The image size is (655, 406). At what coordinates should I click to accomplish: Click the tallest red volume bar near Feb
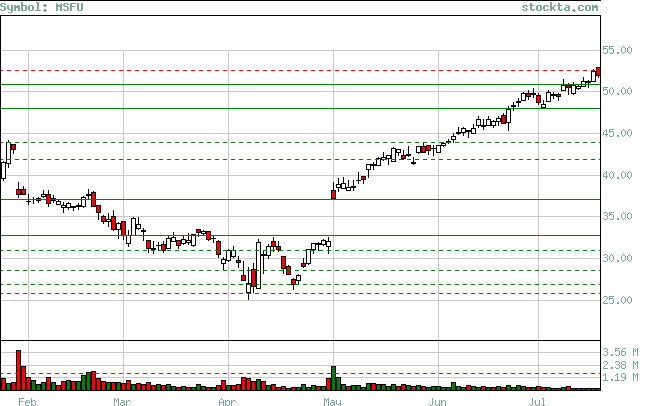click(18, 370)
